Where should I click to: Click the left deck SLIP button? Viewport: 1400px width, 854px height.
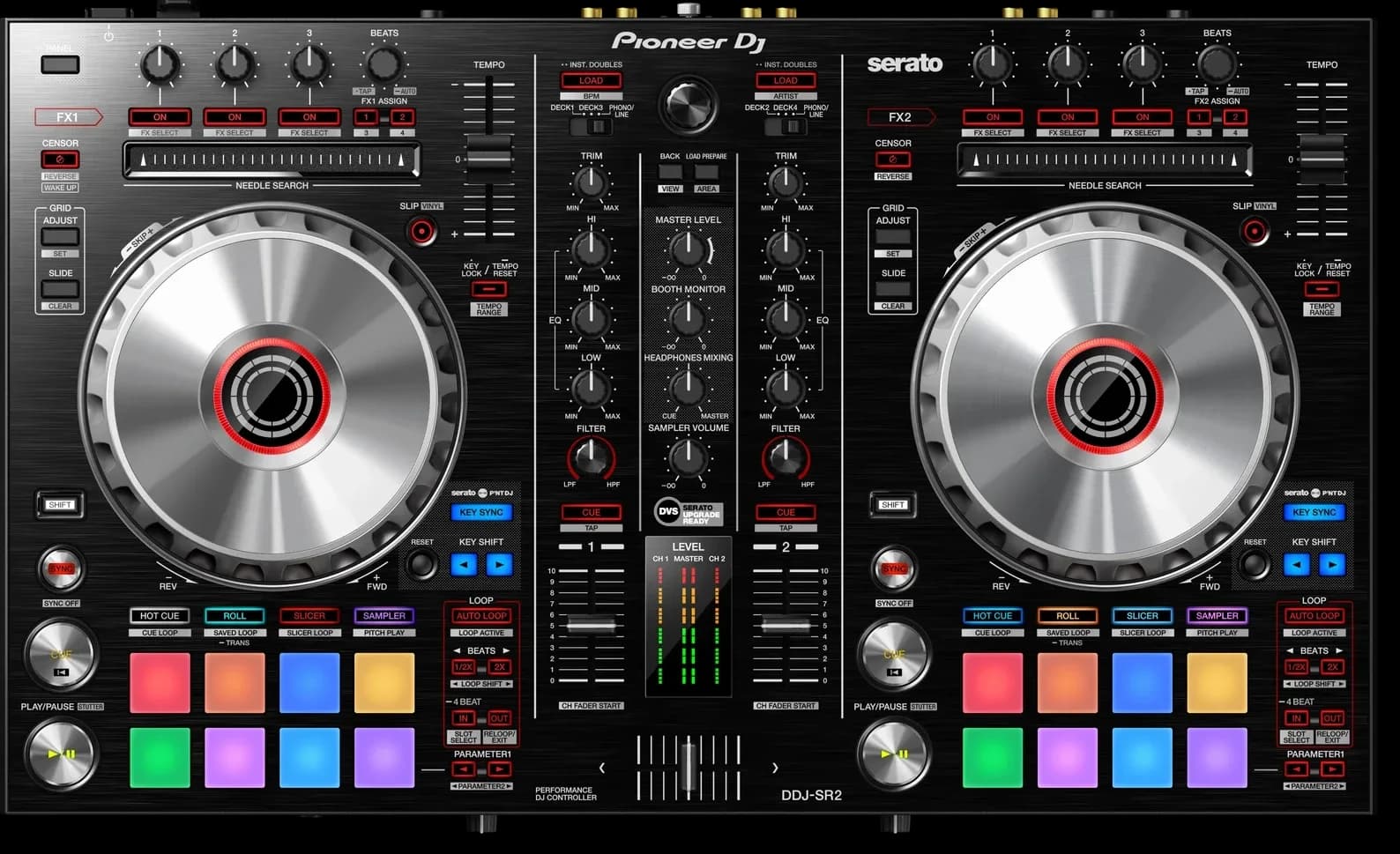tap(422, 231)
